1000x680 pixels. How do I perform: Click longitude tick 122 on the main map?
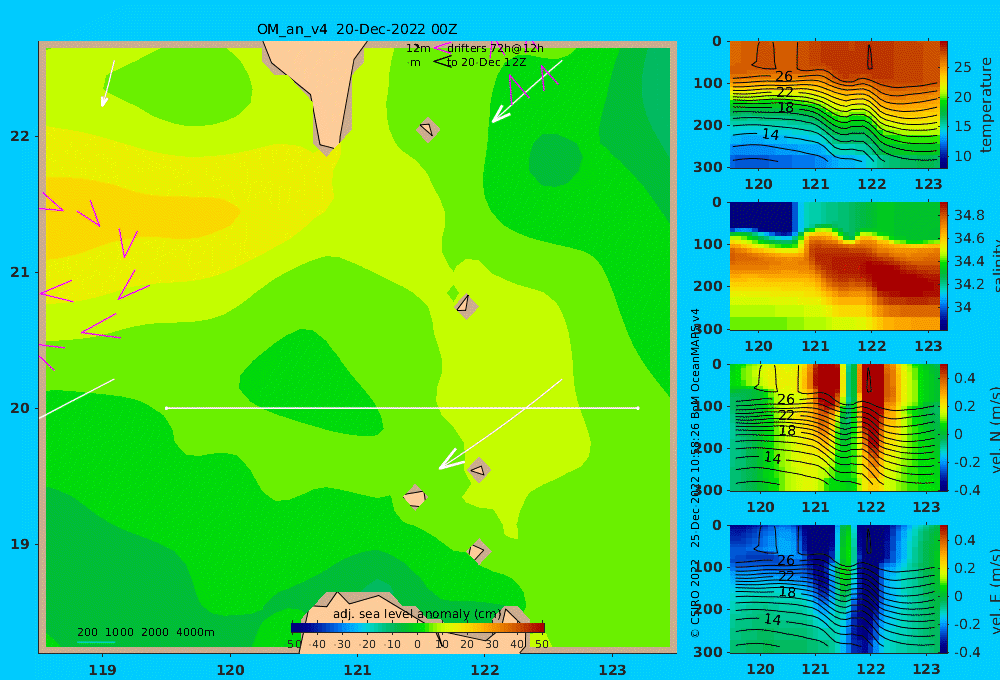point(485,670)
